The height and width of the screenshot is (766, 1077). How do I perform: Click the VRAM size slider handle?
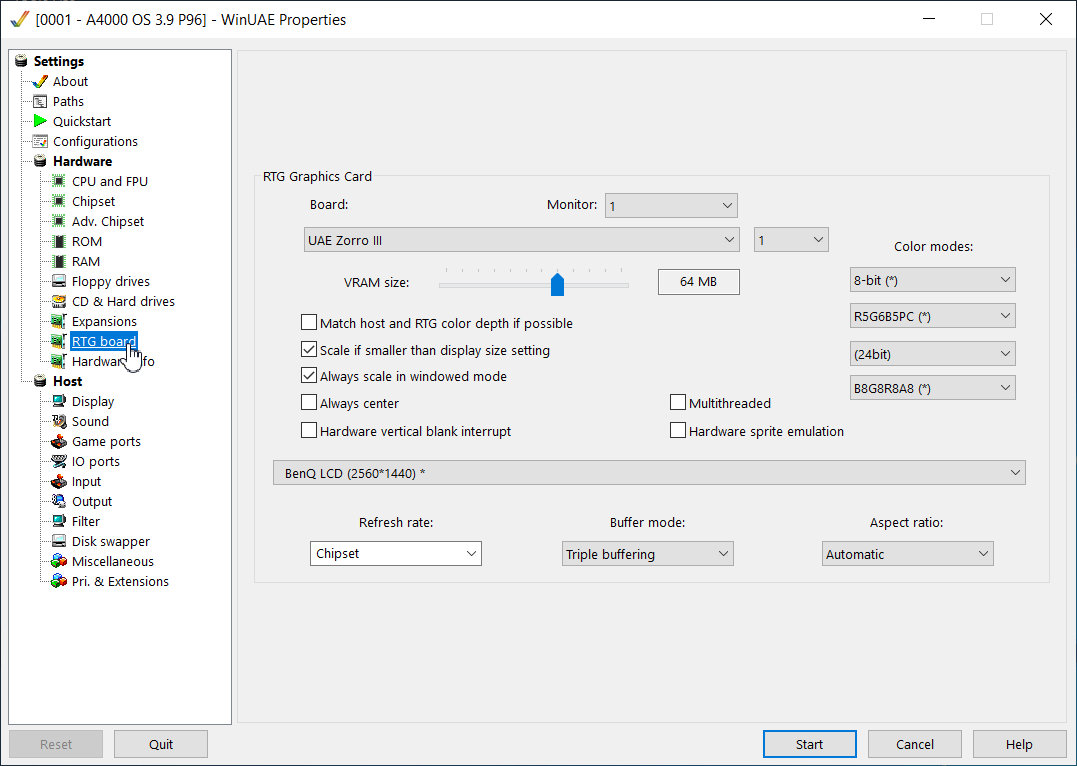pos(557,284)
